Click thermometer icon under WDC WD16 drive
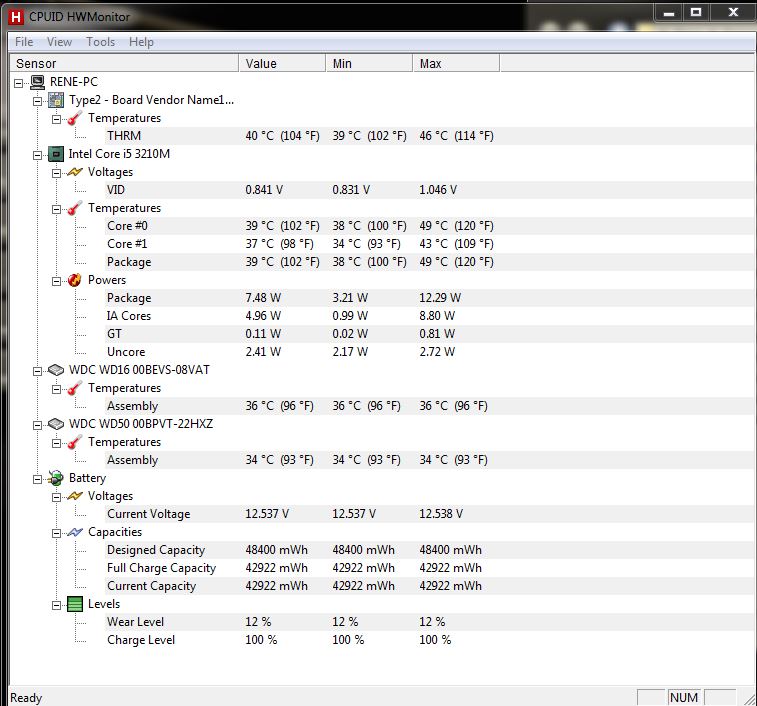 (75, 388)
